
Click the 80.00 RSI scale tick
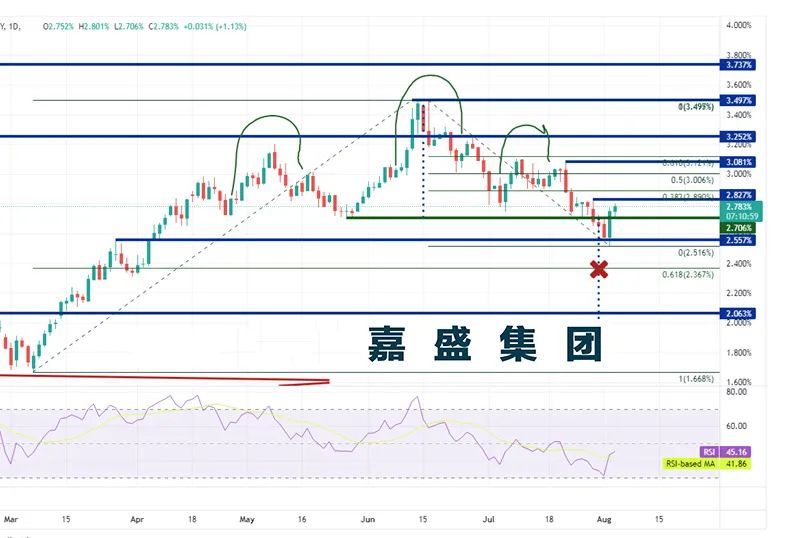pos(736,392)
